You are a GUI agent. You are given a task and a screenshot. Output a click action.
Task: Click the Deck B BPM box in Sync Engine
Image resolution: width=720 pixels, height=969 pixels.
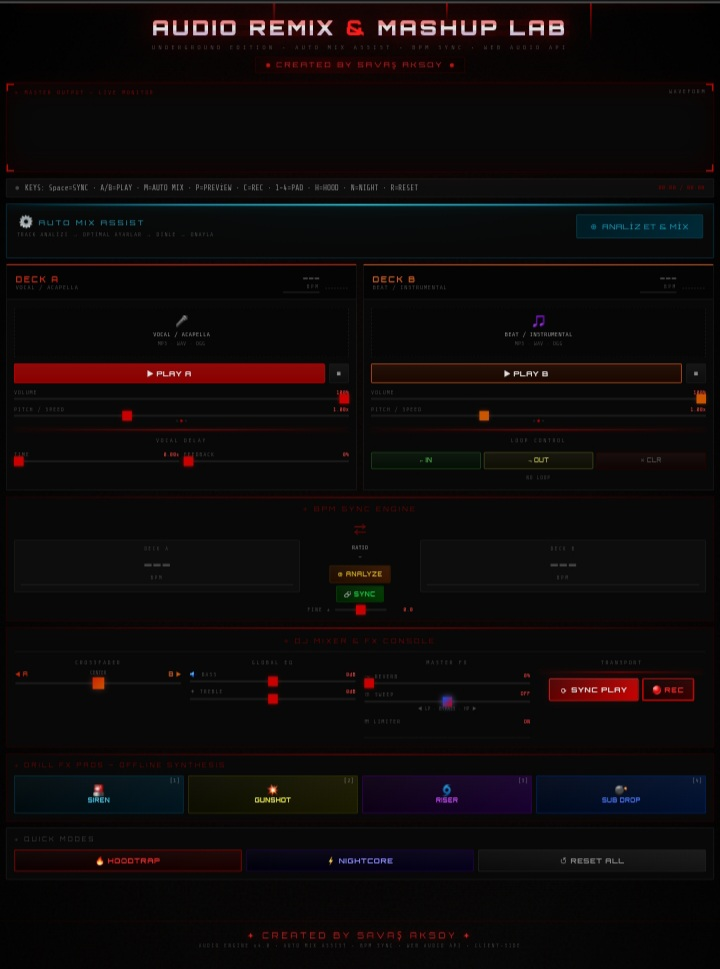[563, 566]
